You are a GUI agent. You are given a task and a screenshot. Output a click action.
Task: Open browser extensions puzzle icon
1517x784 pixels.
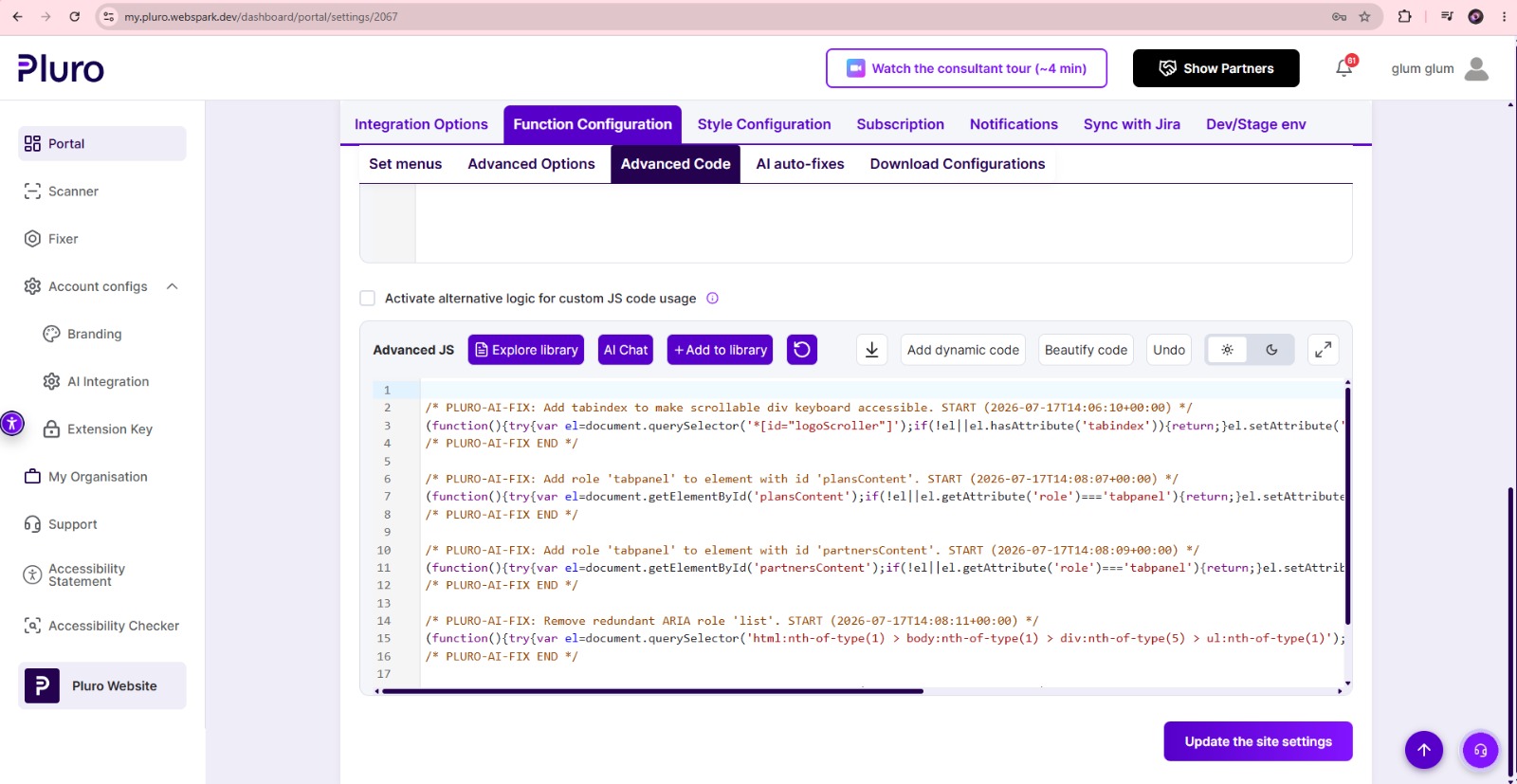point(1405,17)
